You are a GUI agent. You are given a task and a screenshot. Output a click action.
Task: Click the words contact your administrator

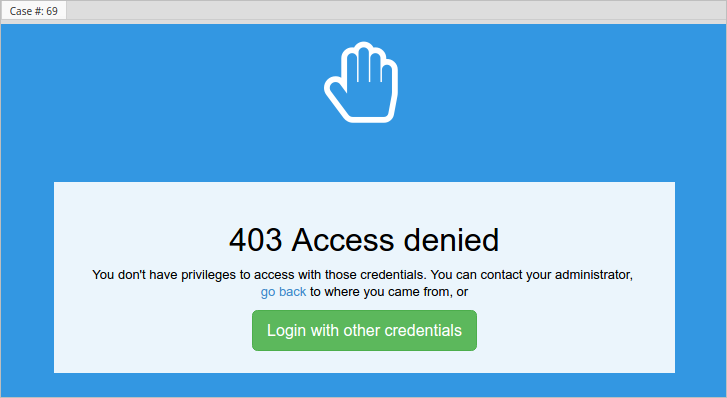pos(556,275)
